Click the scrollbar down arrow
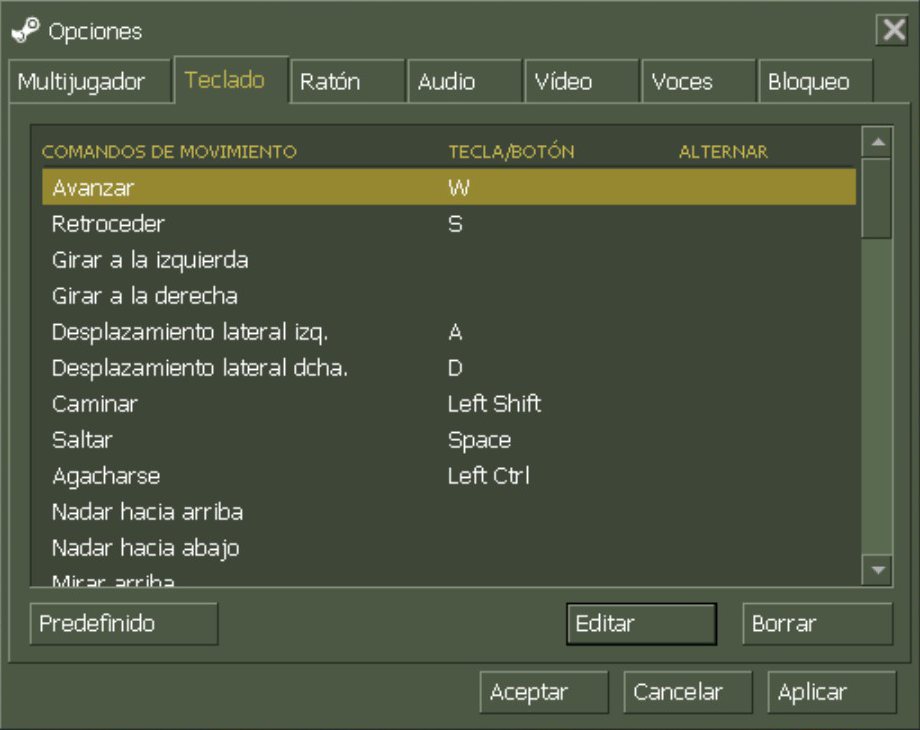The height and width of the screenshot is (730, 920). 877,570
